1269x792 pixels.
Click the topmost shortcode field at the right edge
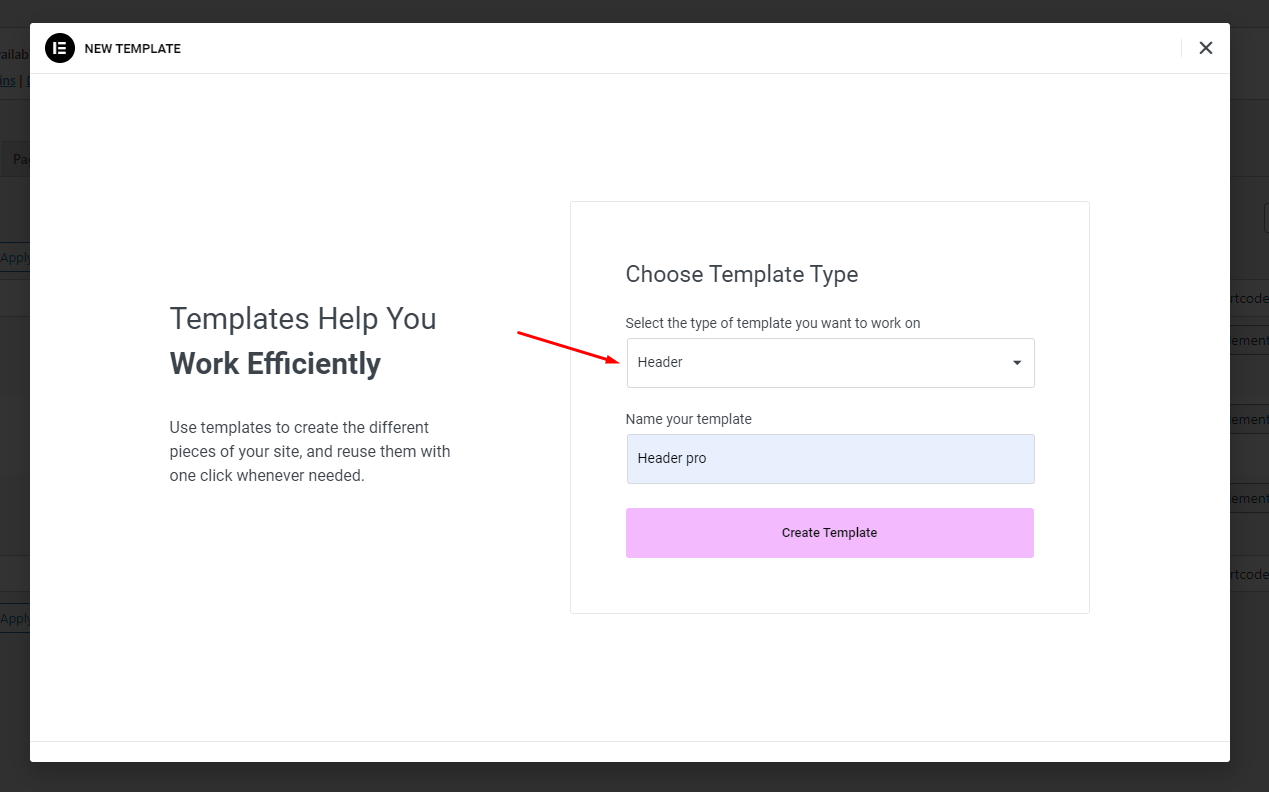point(1249,297)
